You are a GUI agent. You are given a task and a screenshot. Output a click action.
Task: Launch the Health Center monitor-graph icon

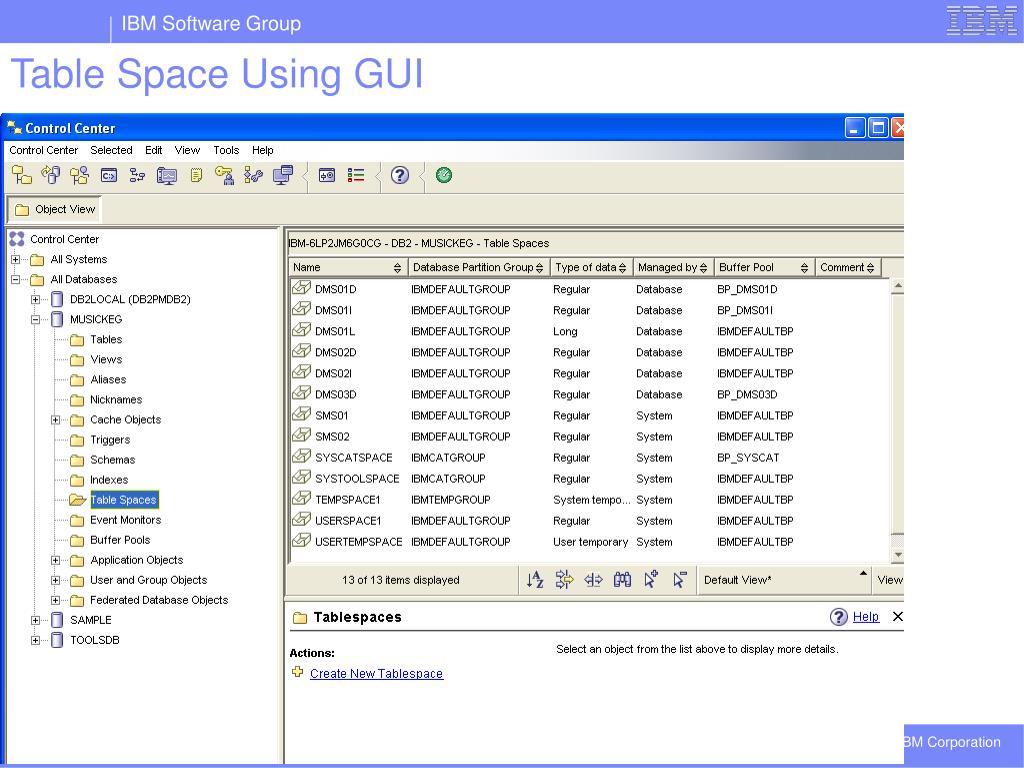pos(167,176)
